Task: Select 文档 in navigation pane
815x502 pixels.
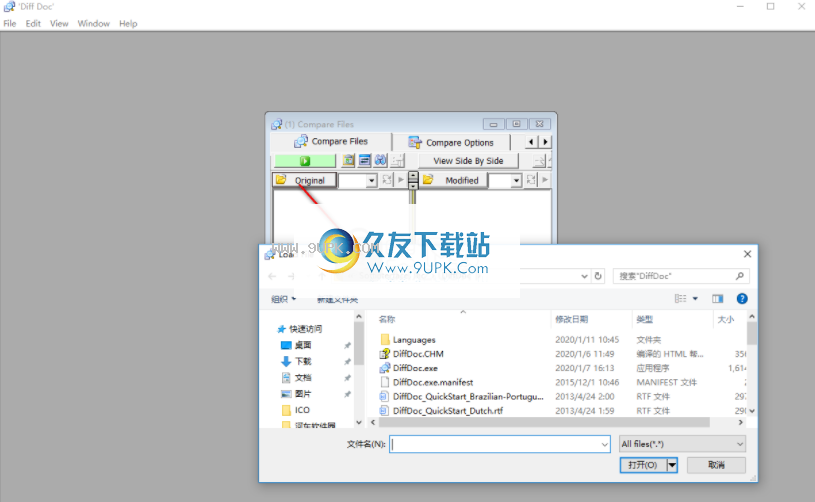Action: pyautogui.click(x=303, y=377)
